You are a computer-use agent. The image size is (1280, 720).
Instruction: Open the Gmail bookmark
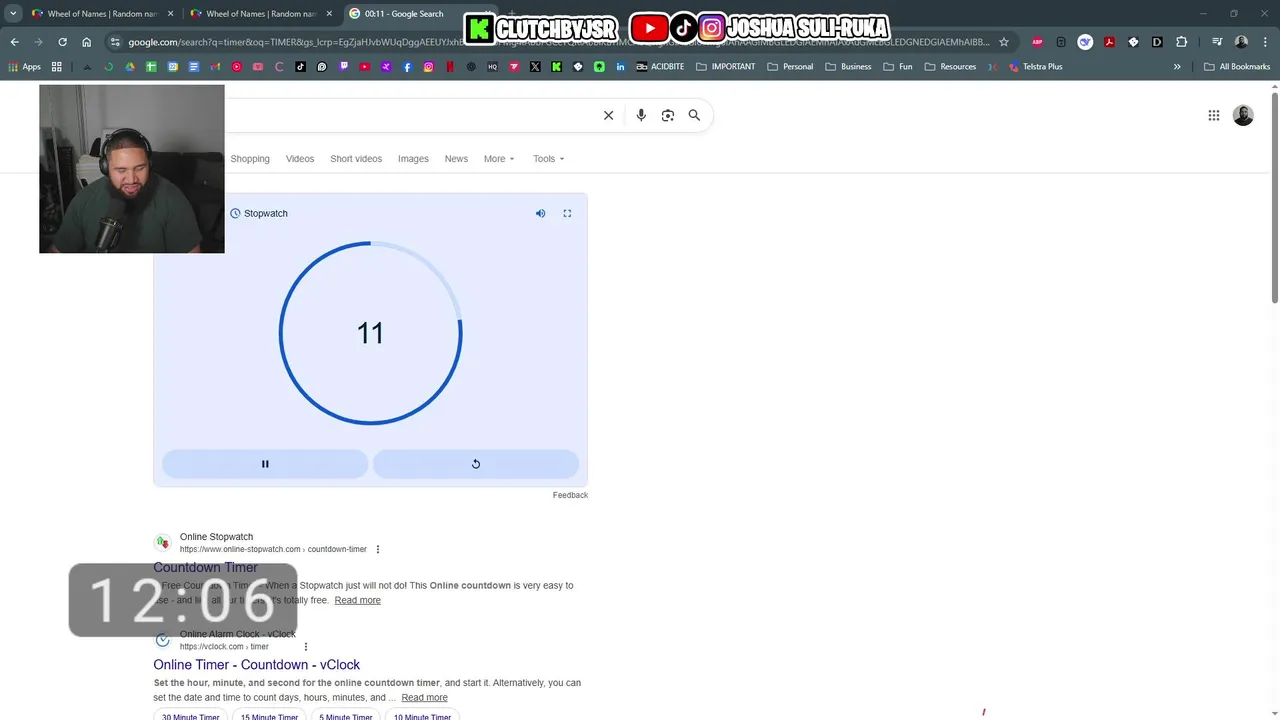tap(215, 67)
